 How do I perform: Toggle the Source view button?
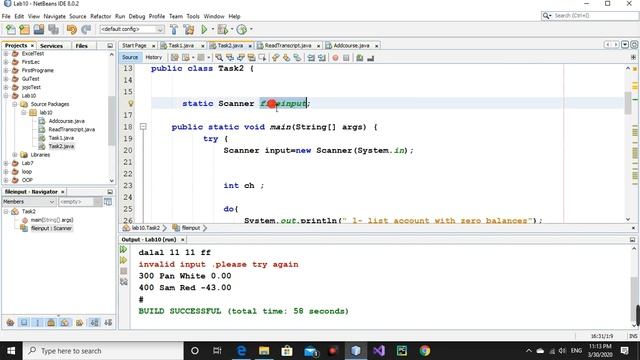tap(130, 58)
